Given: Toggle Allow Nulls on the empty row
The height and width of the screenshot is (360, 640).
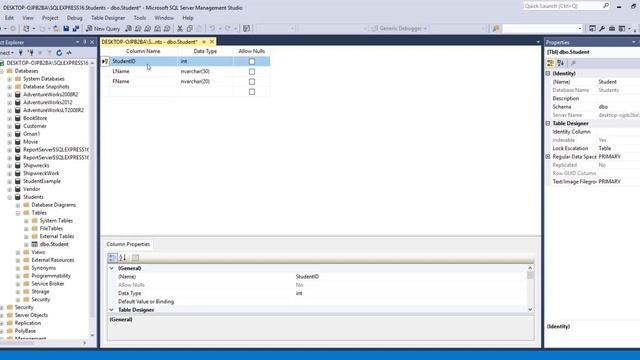Looking at the screenshot, I should [252, 92].
